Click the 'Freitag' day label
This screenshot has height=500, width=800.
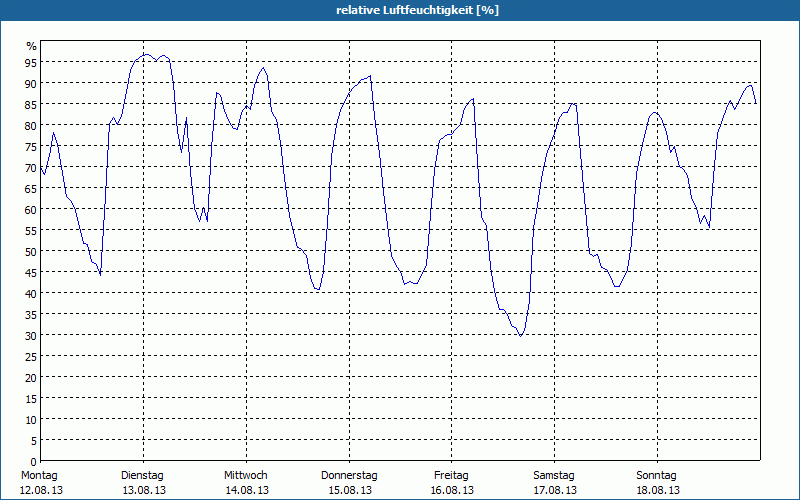[452, 476]
